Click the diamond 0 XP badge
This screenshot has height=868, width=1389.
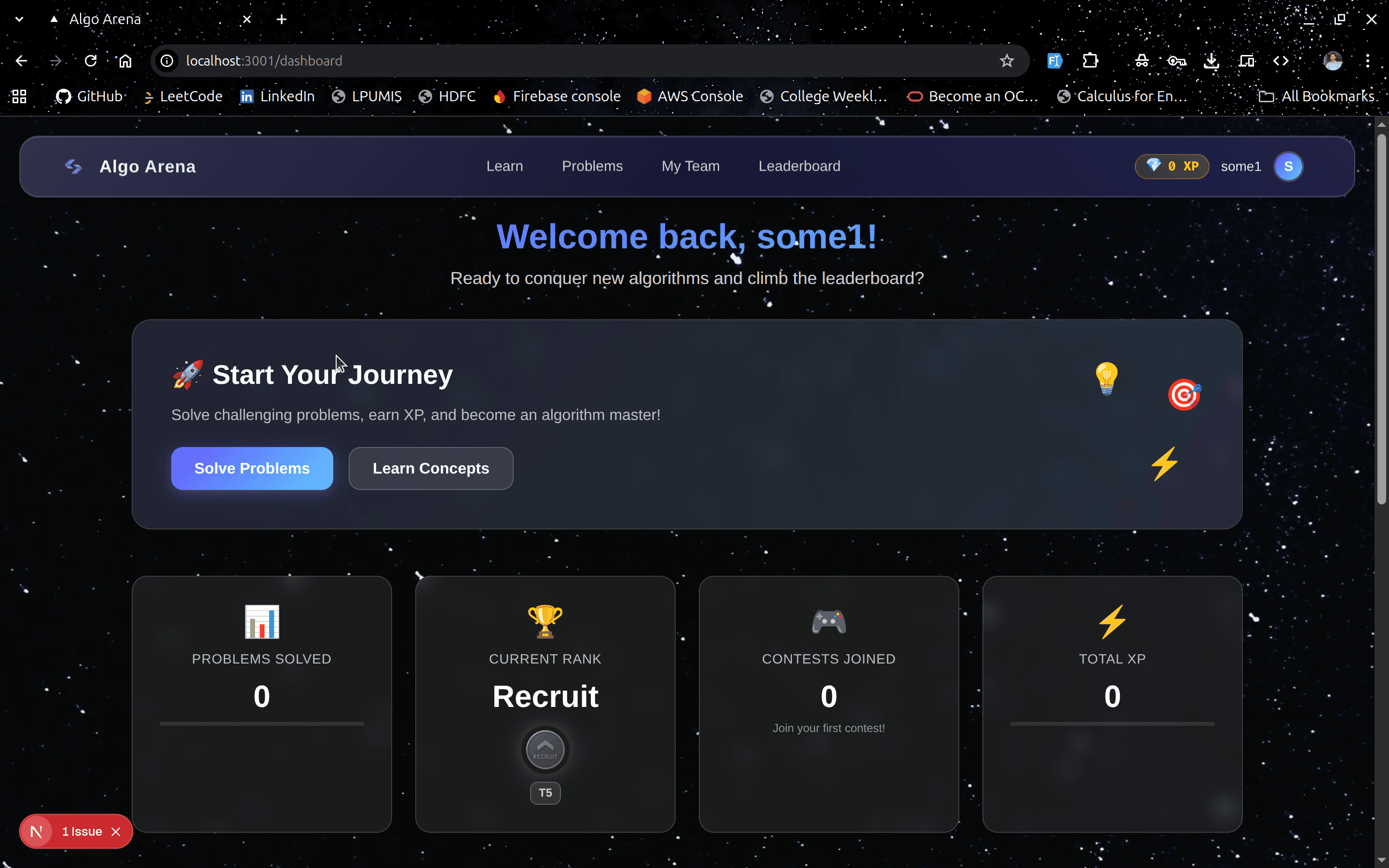click(1171, 166)
